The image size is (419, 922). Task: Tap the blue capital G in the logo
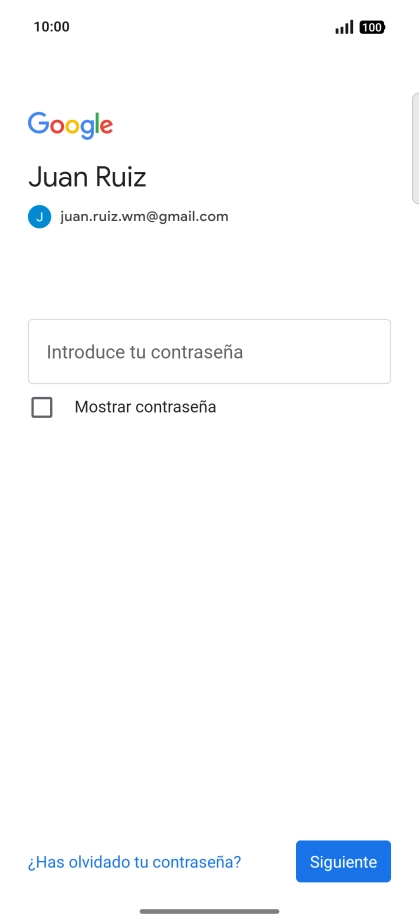tap(38, 122)
